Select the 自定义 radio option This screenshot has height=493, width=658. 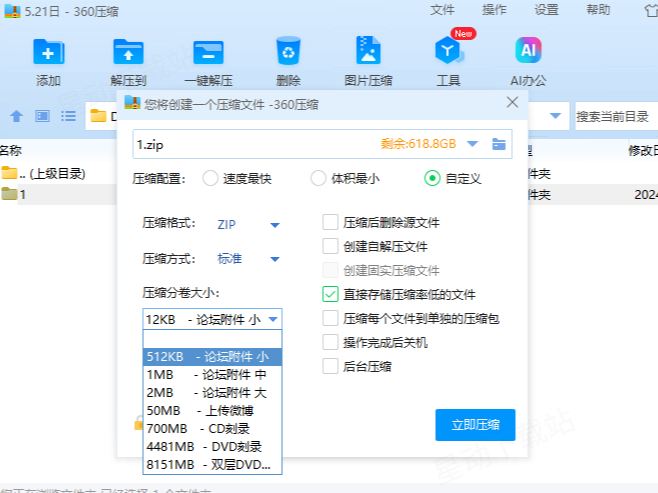(x=432, y=178)
